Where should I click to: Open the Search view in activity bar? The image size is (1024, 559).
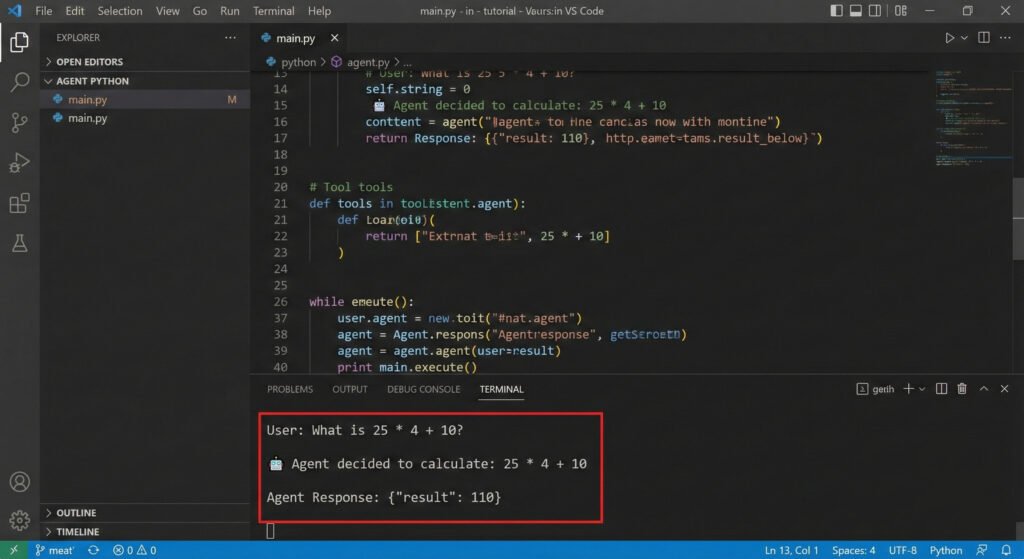[19, 83]
